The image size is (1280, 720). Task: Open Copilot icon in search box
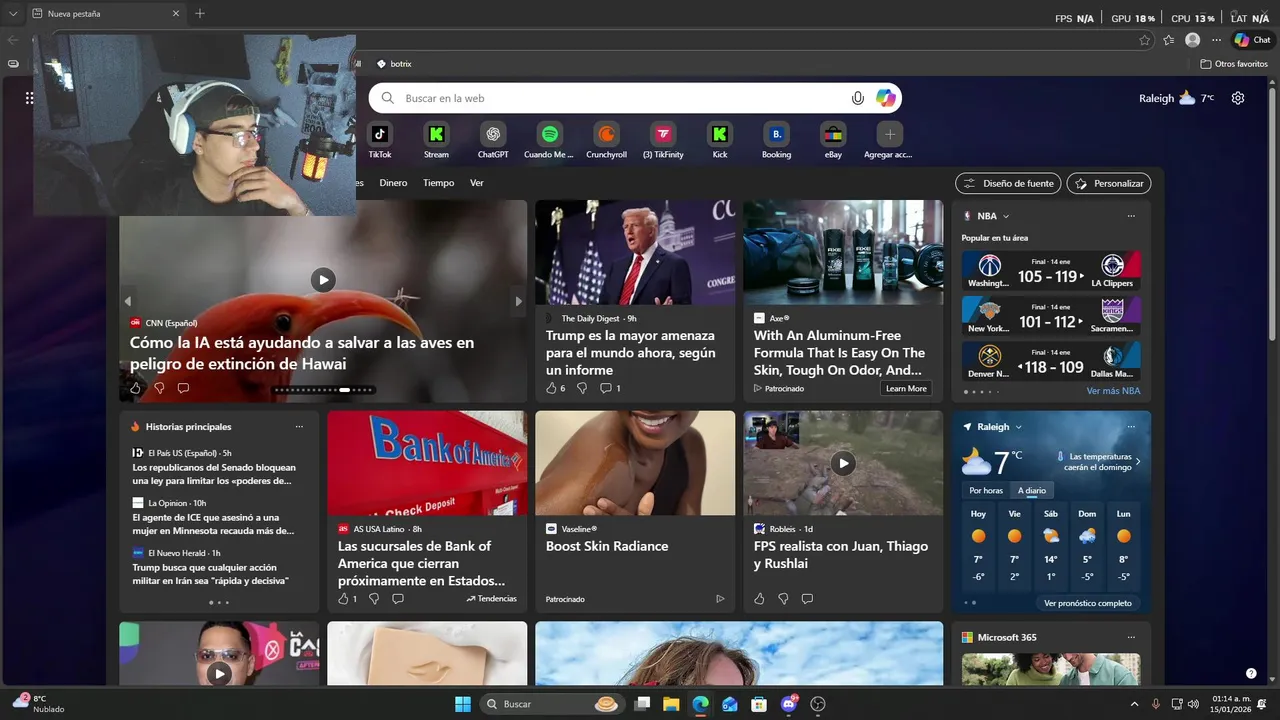point(886,98)
